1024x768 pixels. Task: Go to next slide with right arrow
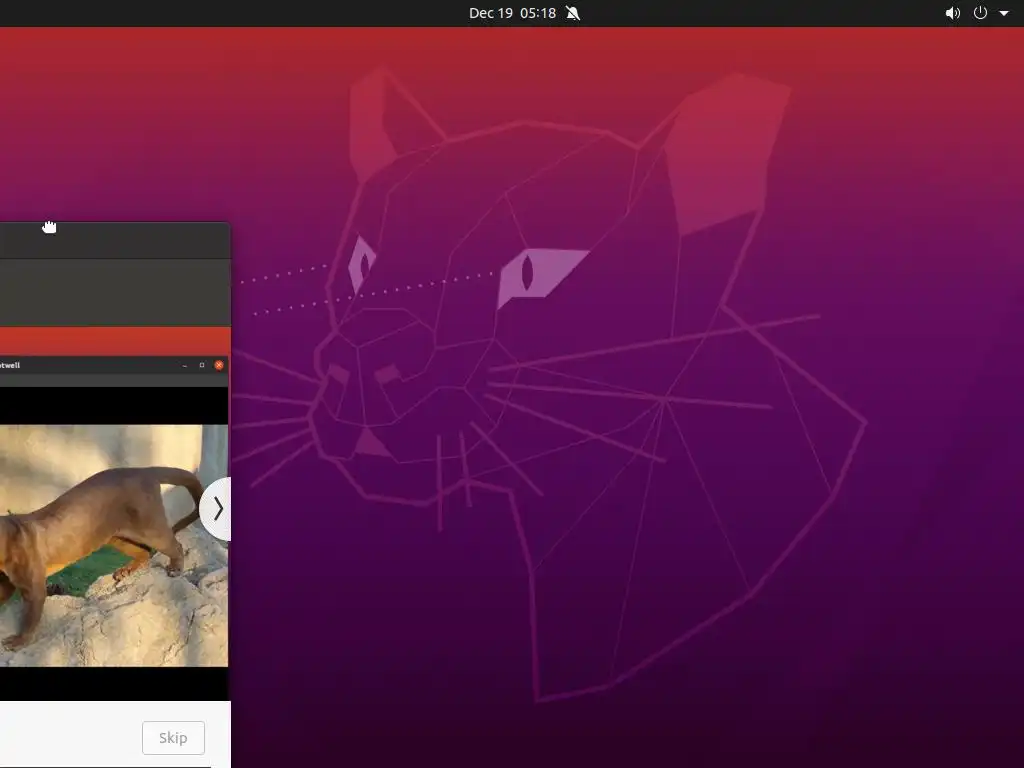[x=216, y=509]
